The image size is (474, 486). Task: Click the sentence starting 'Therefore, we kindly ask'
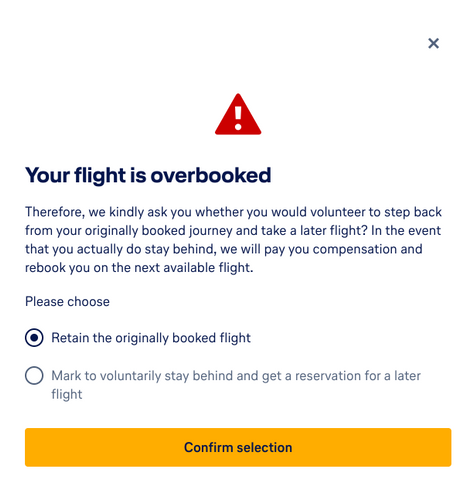click(233, 221)
